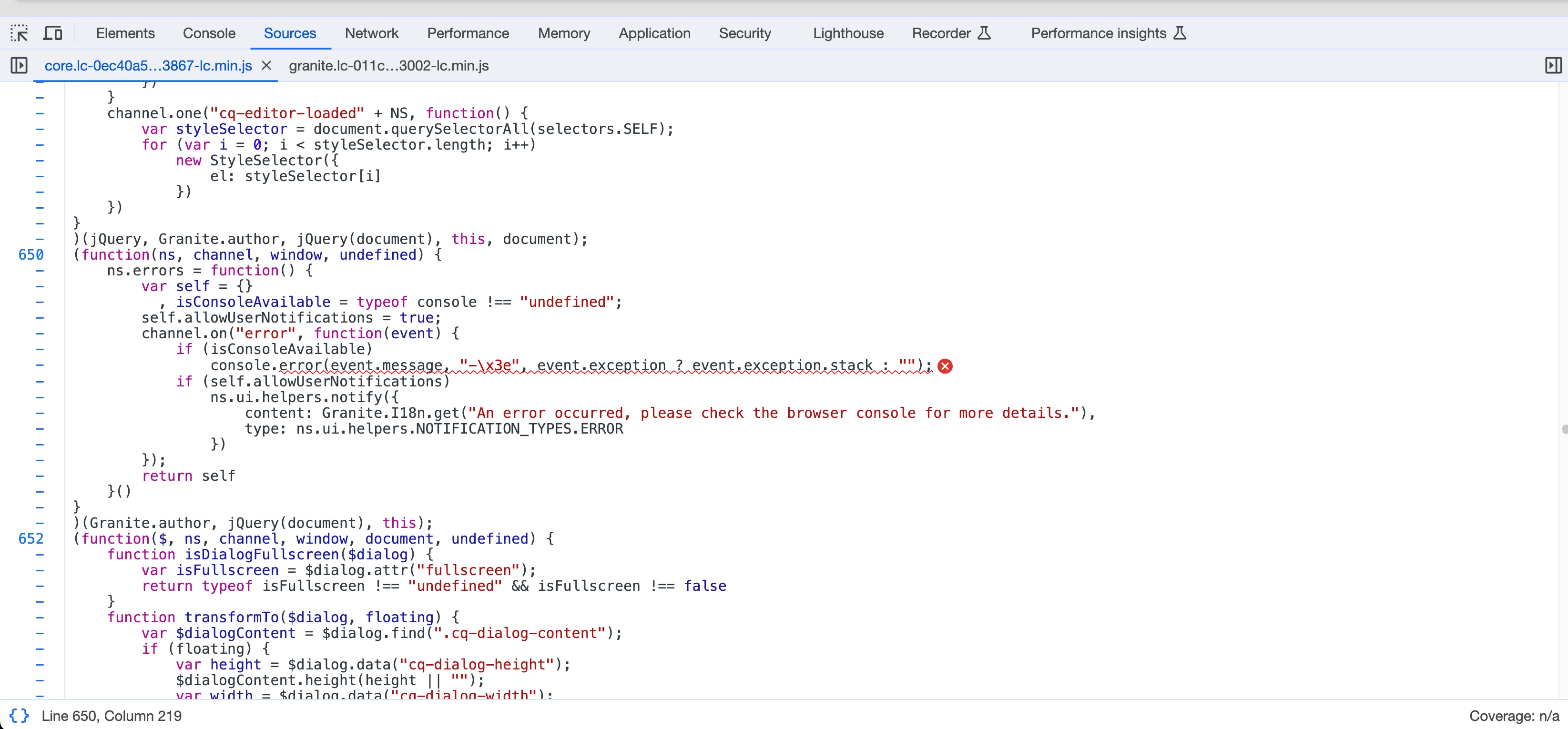
Task: Toggle the device toolbar icon
Action: pos(53,33)
